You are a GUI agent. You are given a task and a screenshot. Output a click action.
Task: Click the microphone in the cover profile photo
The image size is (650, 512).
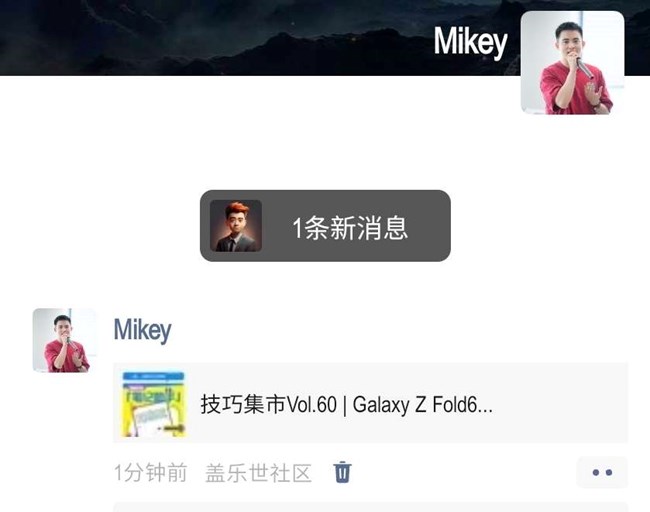[585, 68]
